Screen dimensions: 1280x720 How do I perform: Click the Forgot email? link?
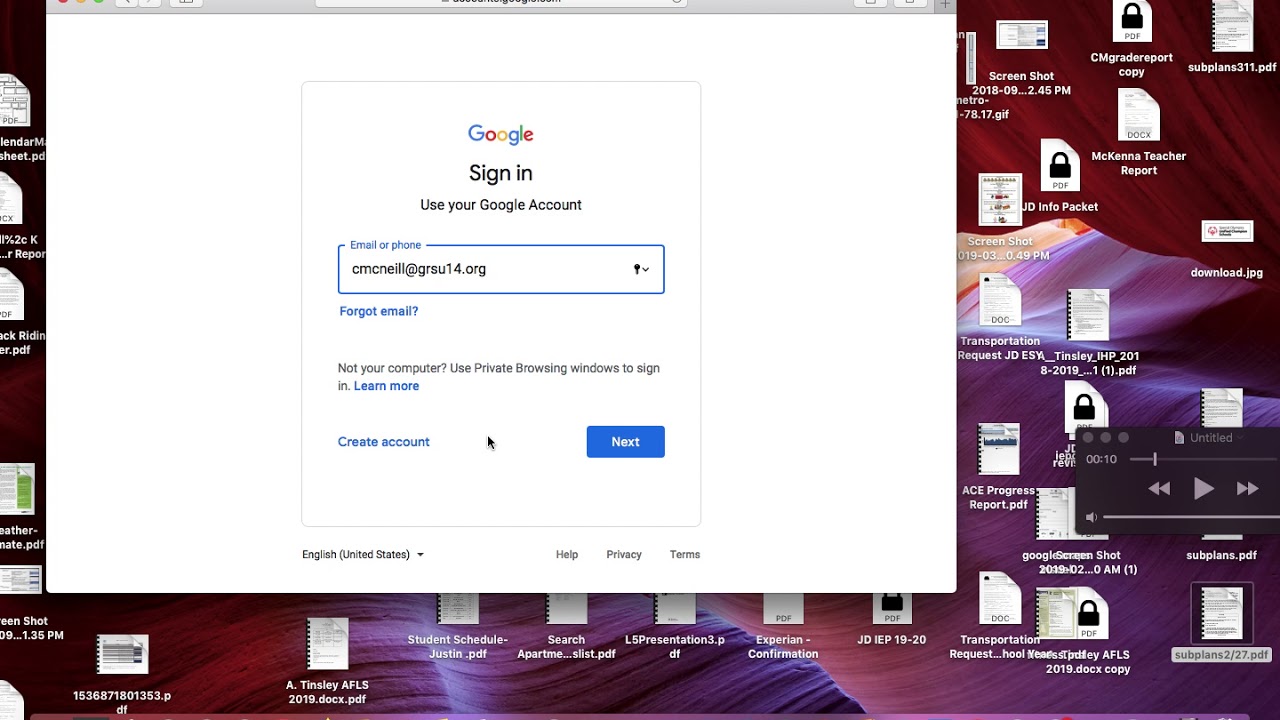(379, 311)
